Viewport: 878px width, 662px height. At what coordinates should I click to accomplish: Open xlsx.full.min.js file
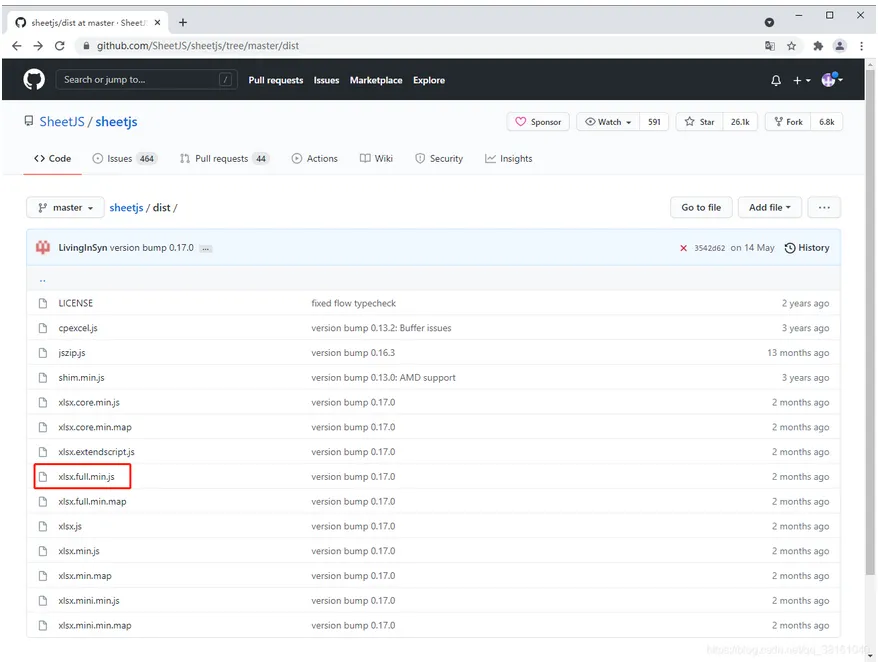[x=86, y=477]
